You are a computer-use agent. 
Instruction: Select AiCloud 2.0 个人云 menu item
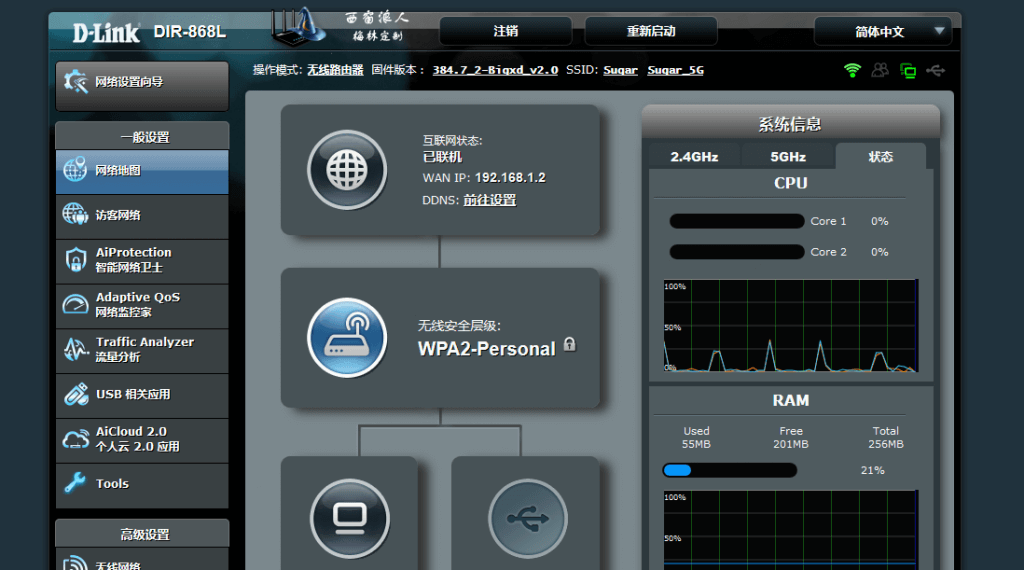(x=142, y=439)
